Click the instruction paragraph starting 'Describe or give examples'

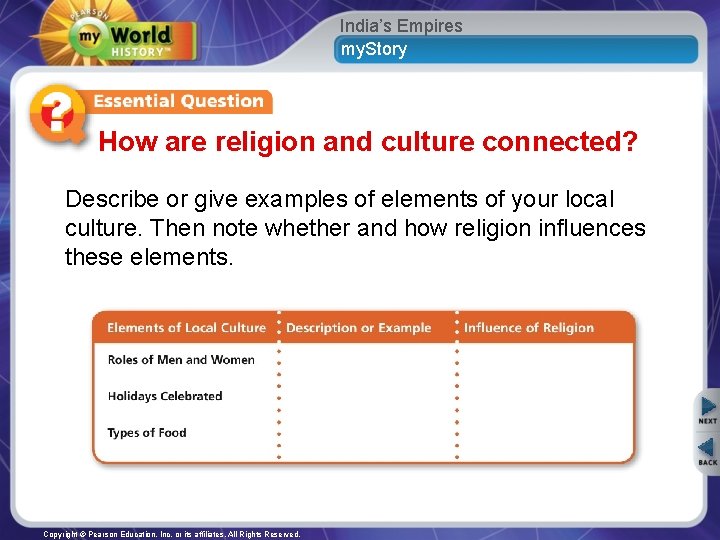355,228
